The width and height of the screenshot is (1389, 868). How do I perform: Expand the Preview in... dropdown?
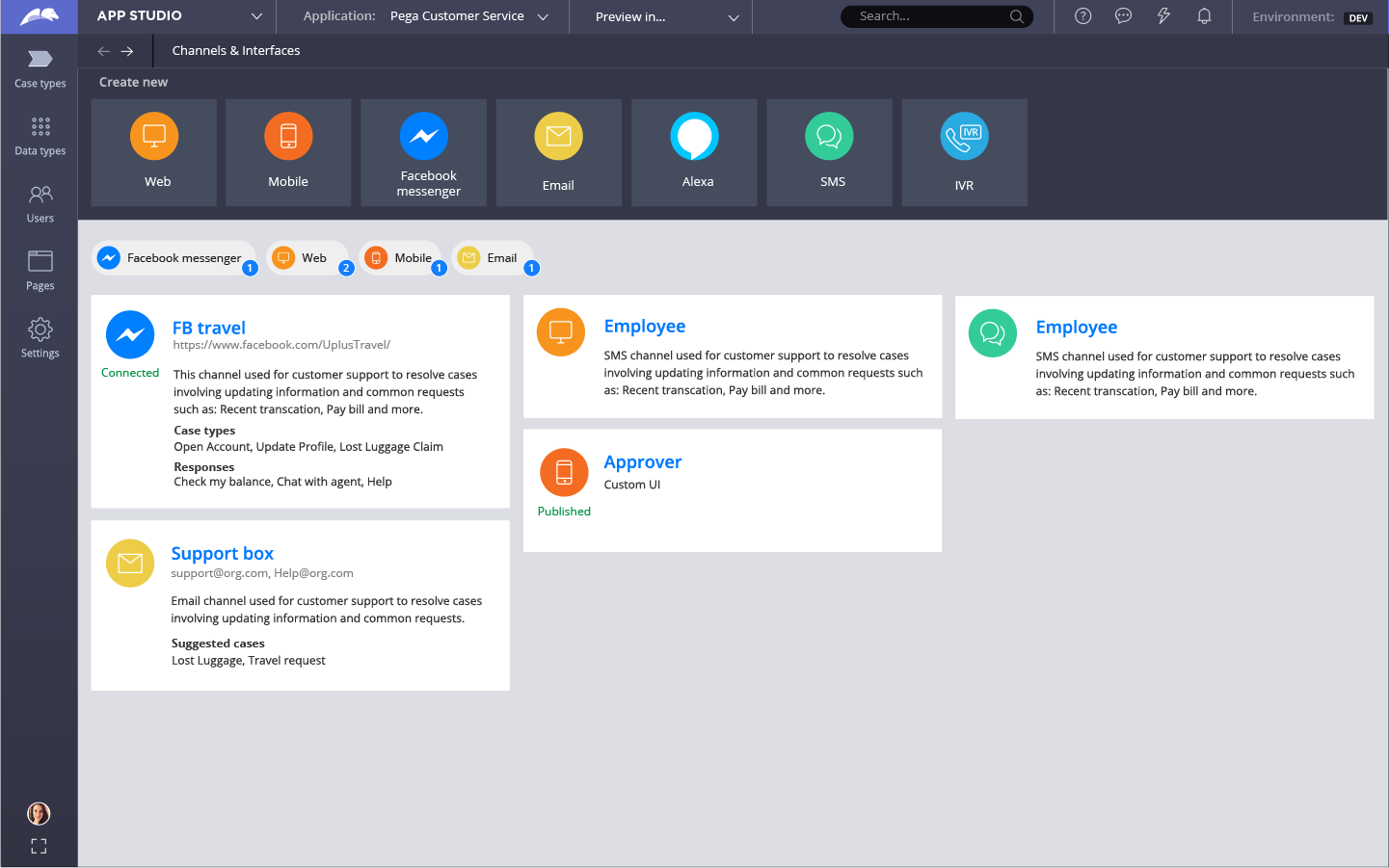(660, 16)
